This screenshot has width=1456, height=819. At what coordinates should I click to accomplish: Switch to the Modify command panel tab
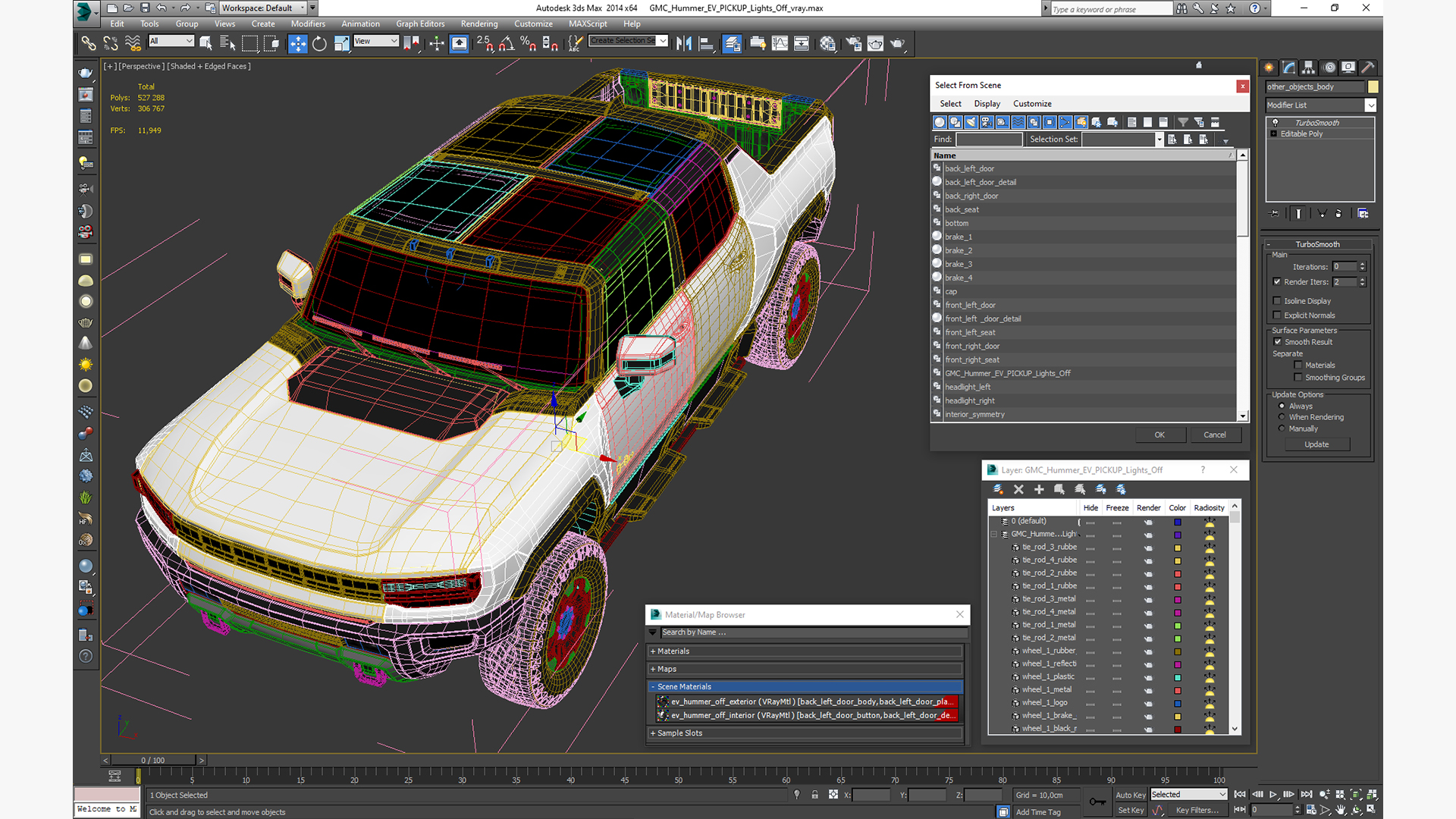(1289, 67)
